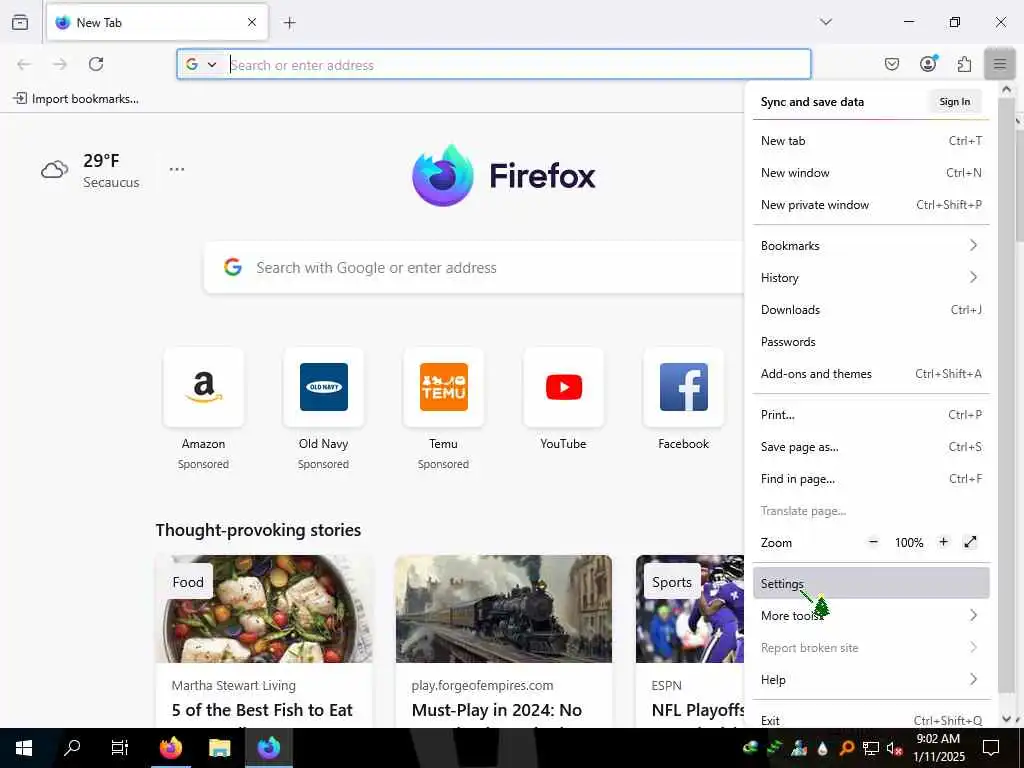
Task: Select Exit menu item
Action: (871, 720)
